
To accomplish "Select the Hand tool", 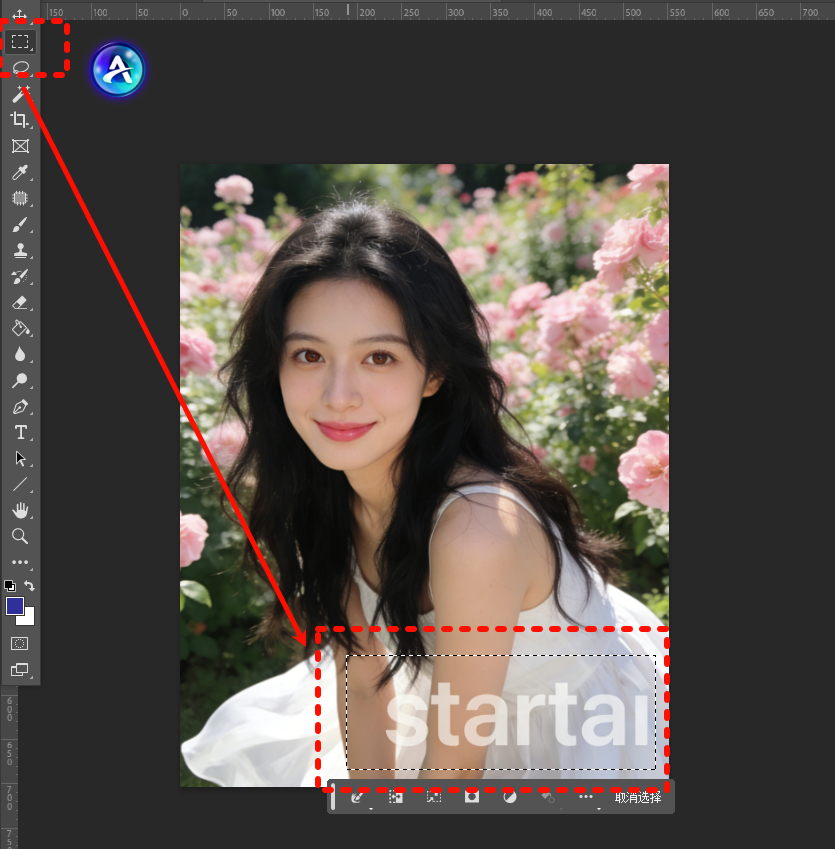I will 20,511.
